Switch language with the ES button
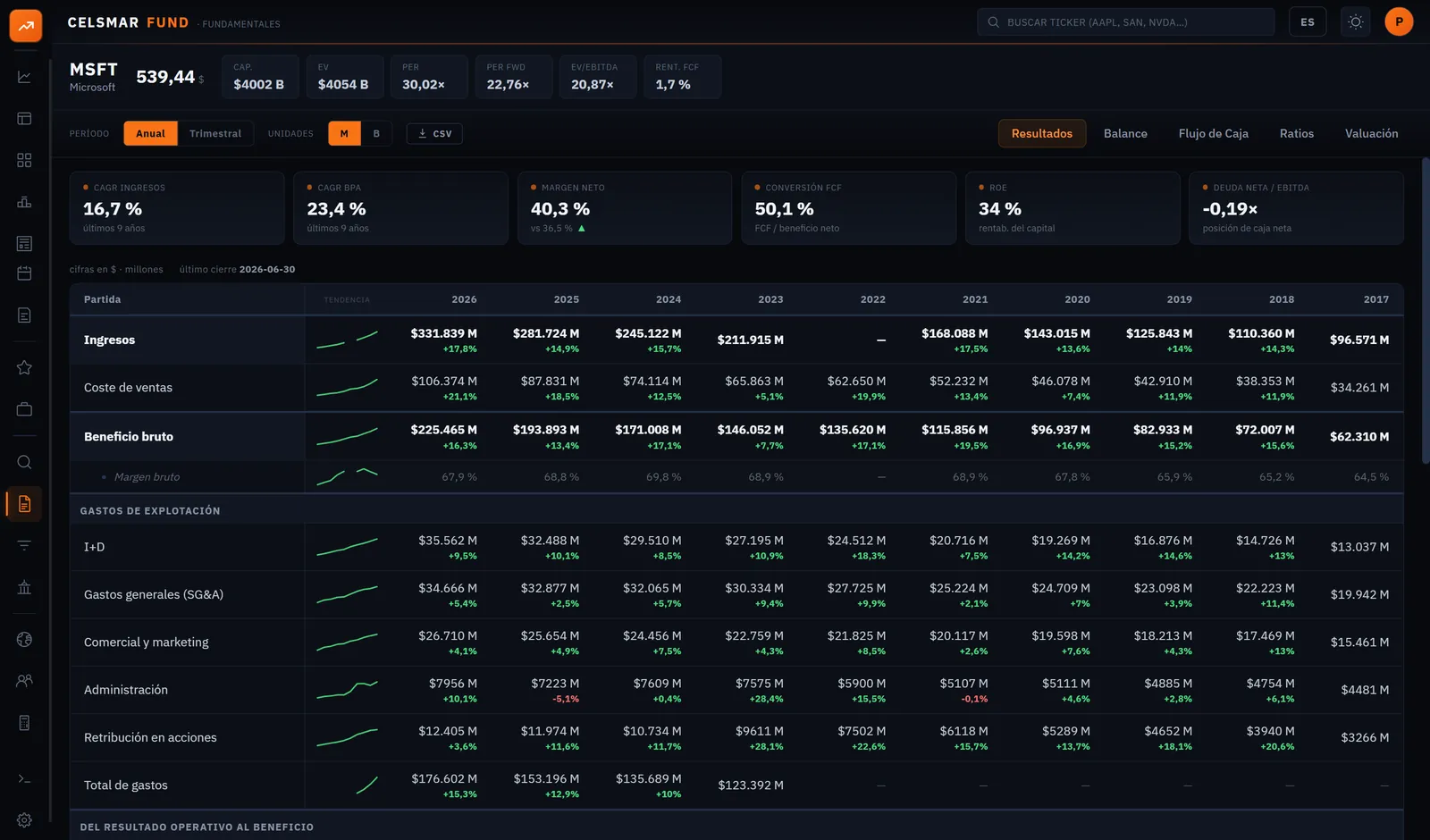The width and height of the screenshot is (1430, 840). click(x=1308, y=22)
